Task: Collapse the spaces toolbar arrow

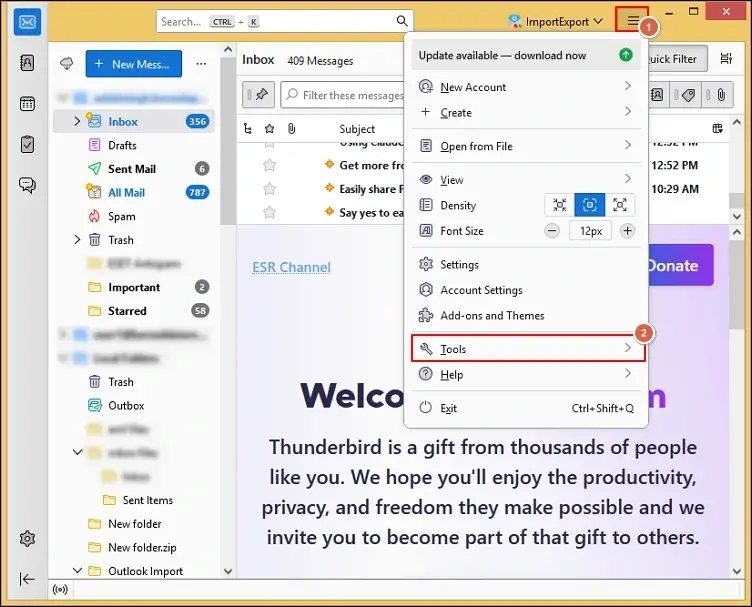Action: [x=27, y=579]
